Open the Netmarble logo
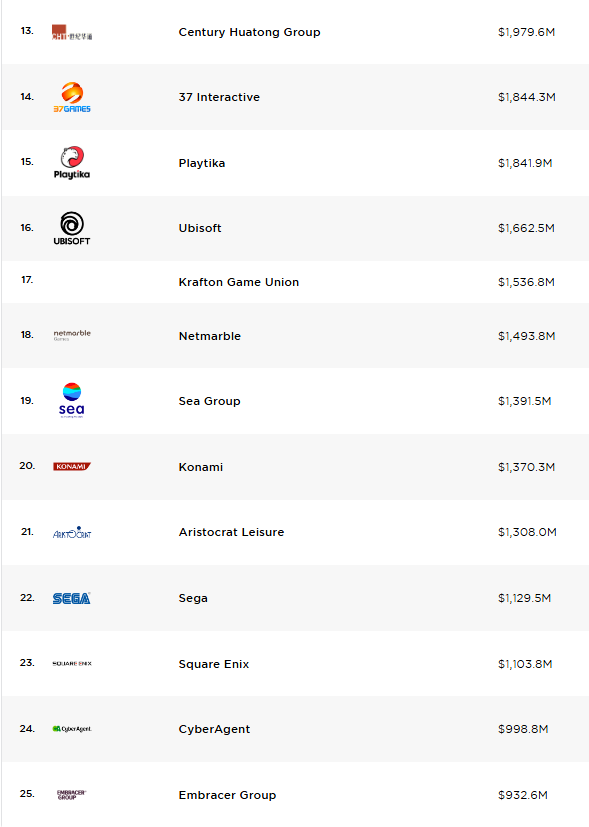Image resolution: width=589 pixels, height=827 pixels. pyautogui.click(x=72, y=335)
